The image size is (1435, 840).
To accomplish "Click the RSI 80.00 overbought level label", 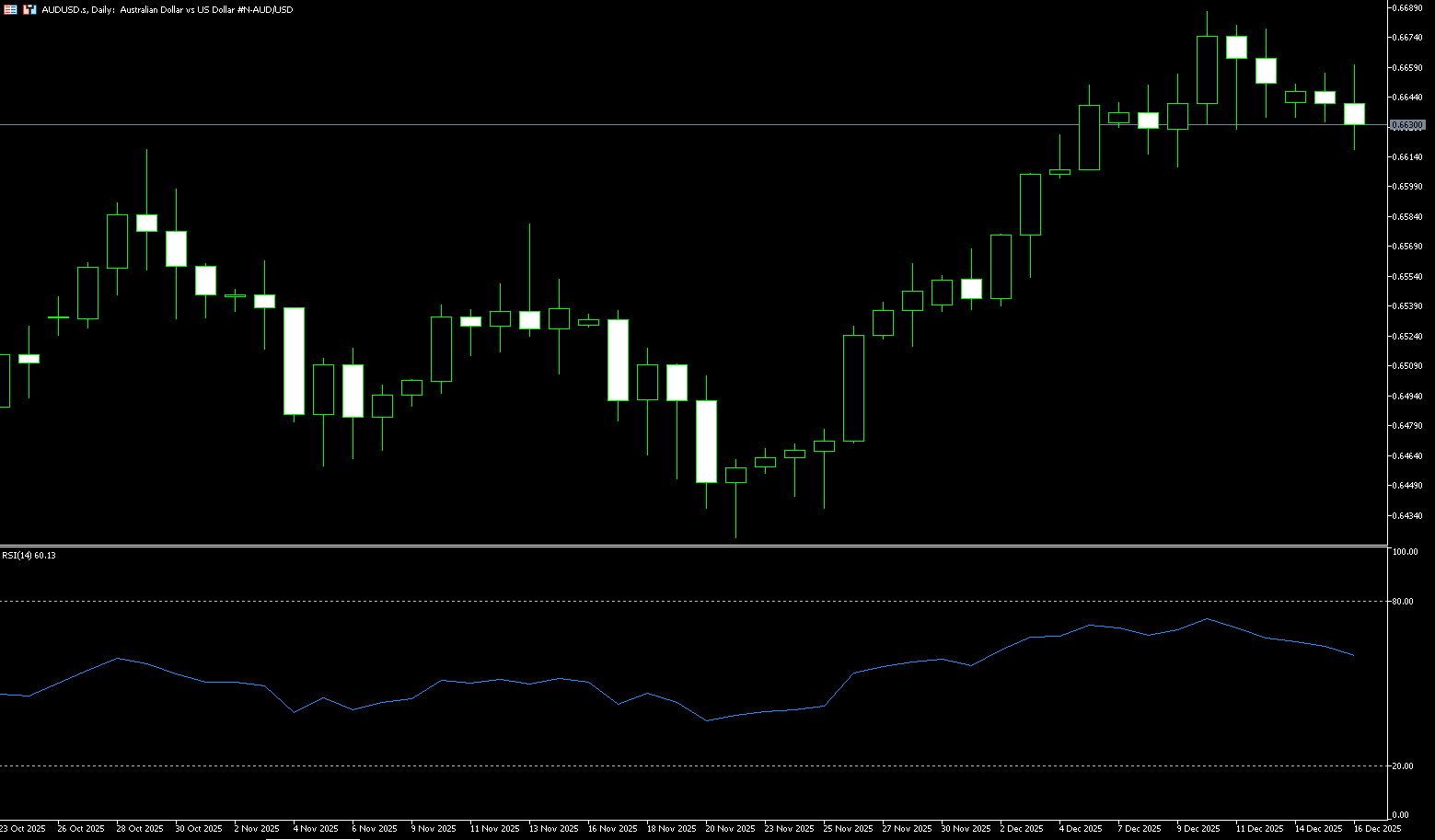I will click(x=1404, y=602).
